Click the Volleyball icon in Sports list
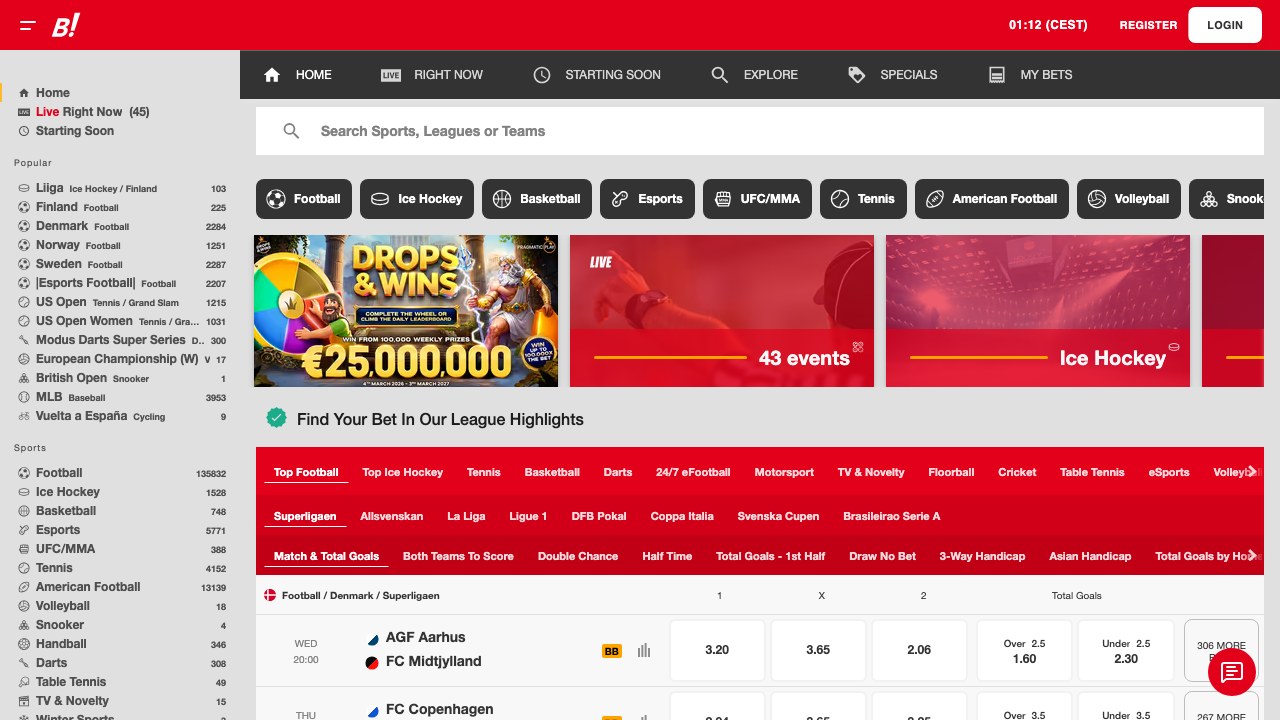 click(x=24, y=606)
